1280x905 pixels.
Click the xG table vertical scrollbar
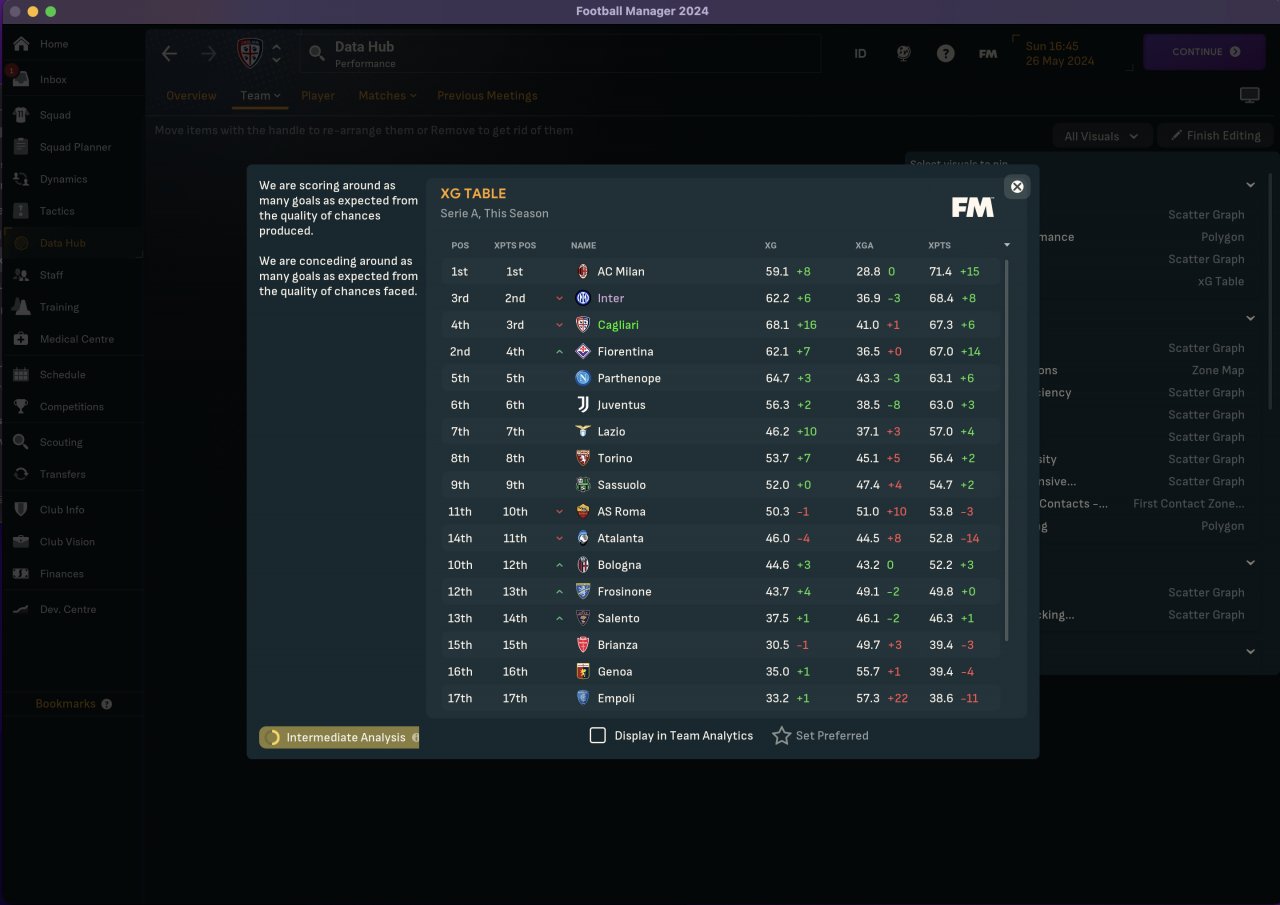1006,450
